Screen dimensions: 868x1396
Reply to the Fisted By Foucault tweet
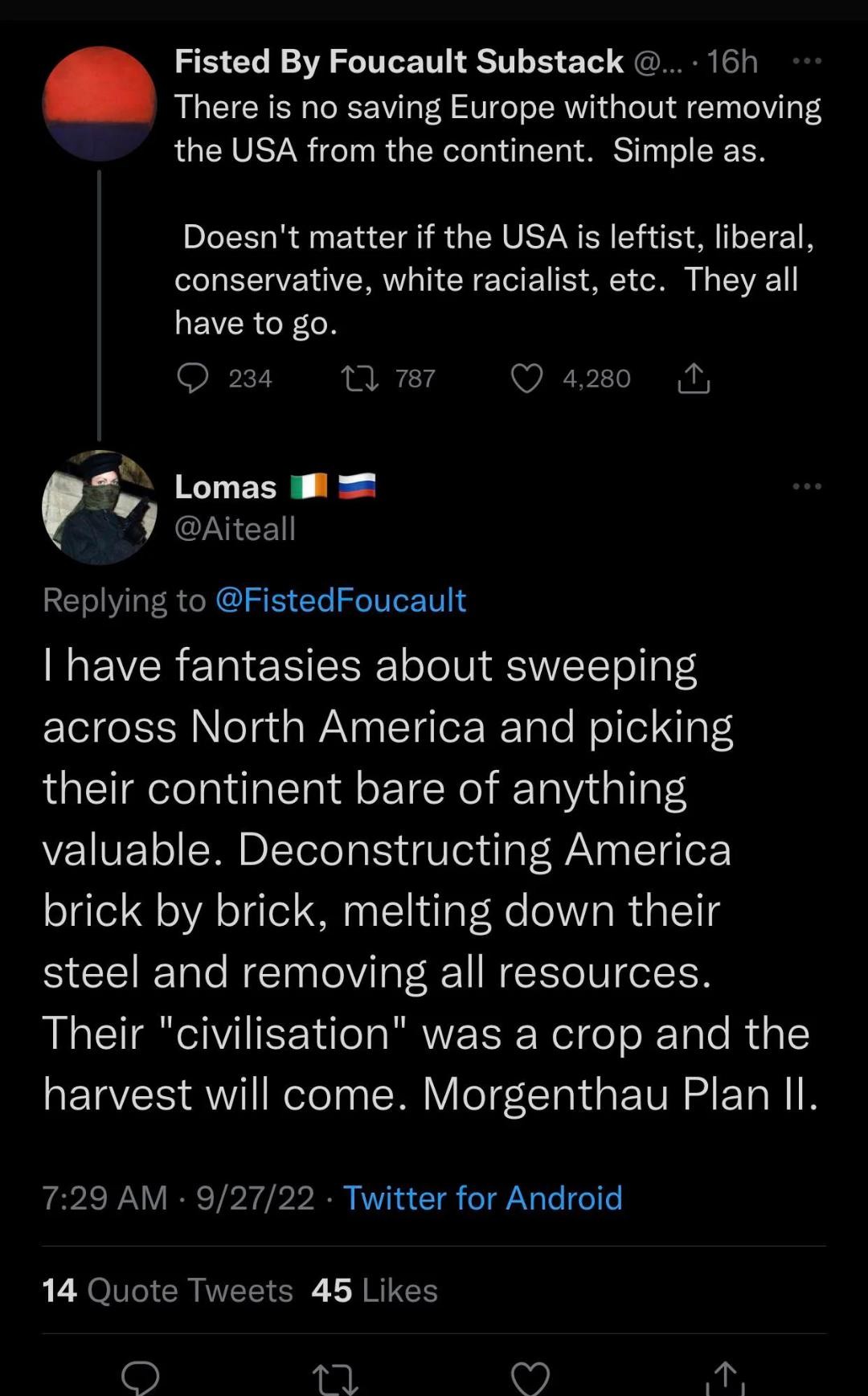(193, 378)
